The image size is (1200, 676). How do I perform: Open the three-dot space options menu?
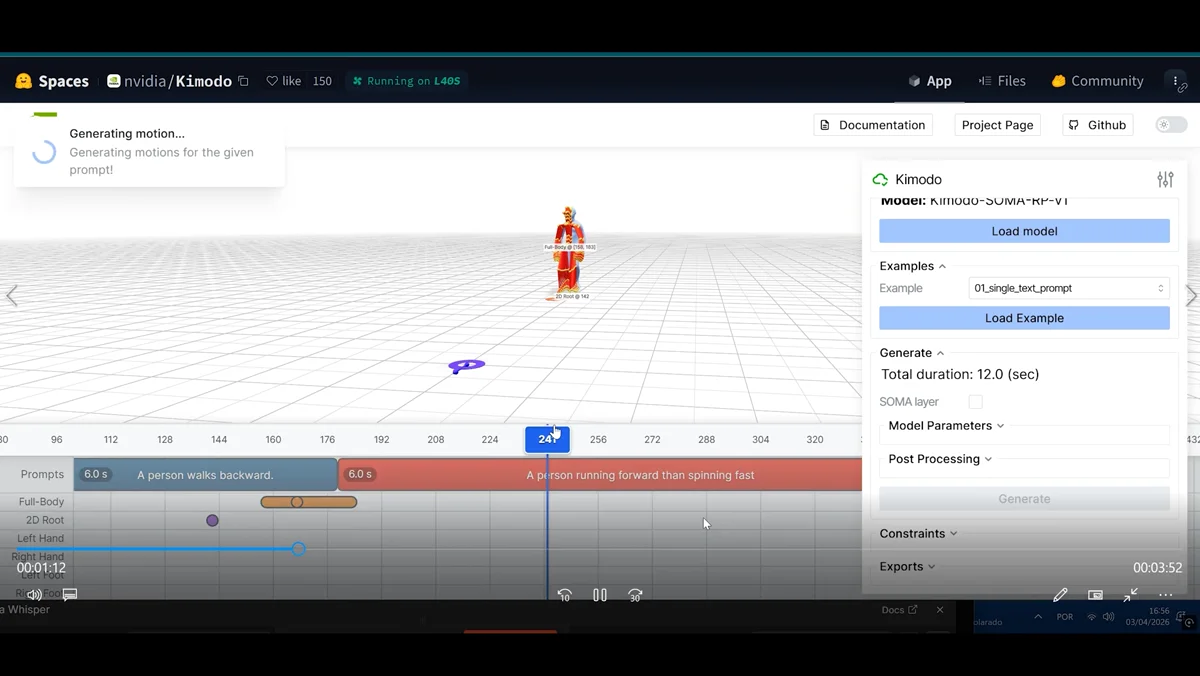[1176, 81]
